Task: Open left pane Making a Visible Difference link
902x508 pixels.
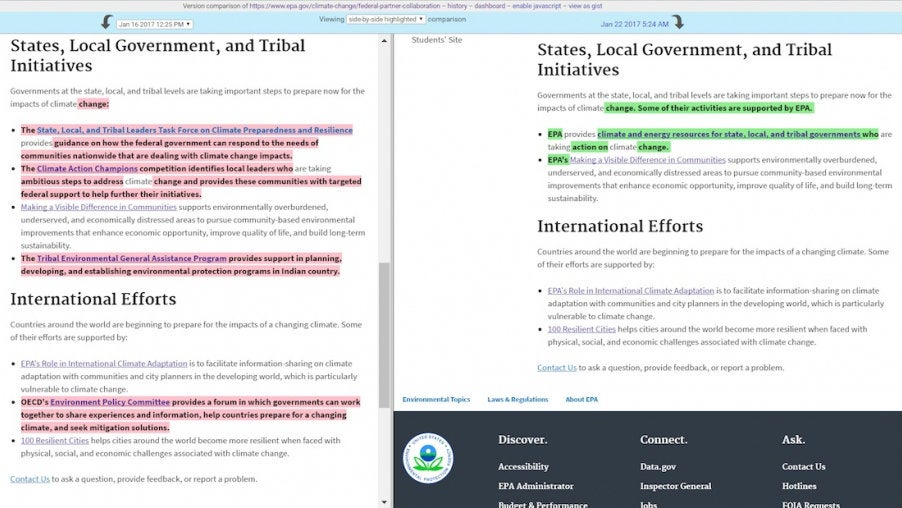Action: click(98, 207)
